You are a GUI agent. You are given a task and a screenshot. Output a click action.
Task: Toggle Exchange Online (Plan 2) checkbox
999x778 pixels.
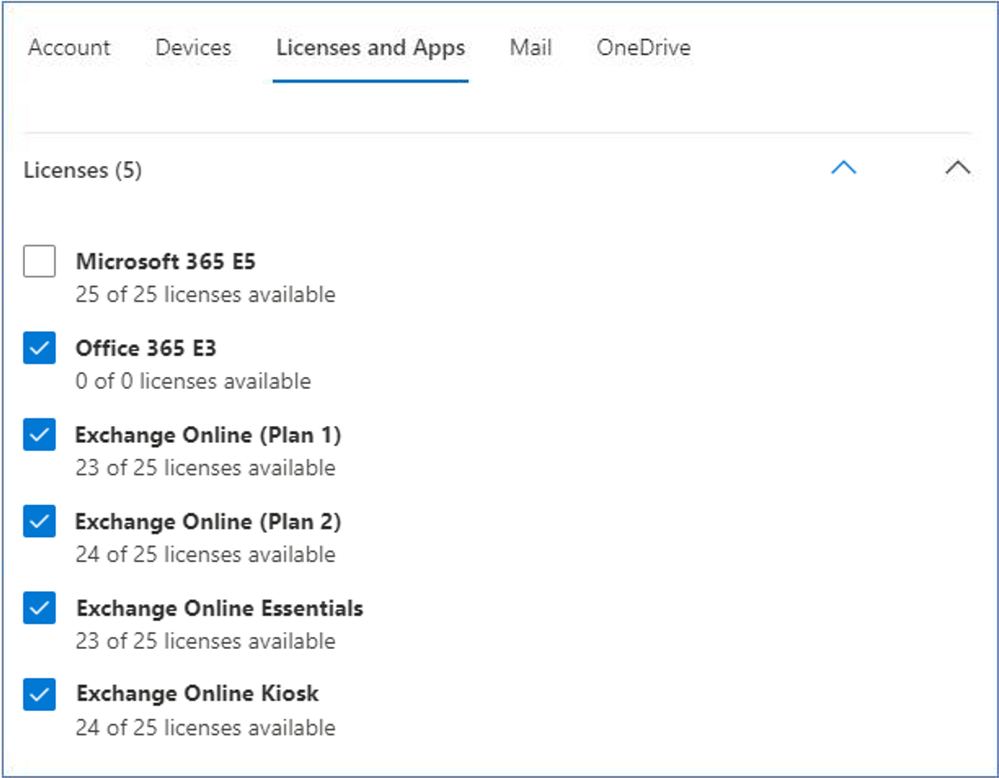[39, 521]
